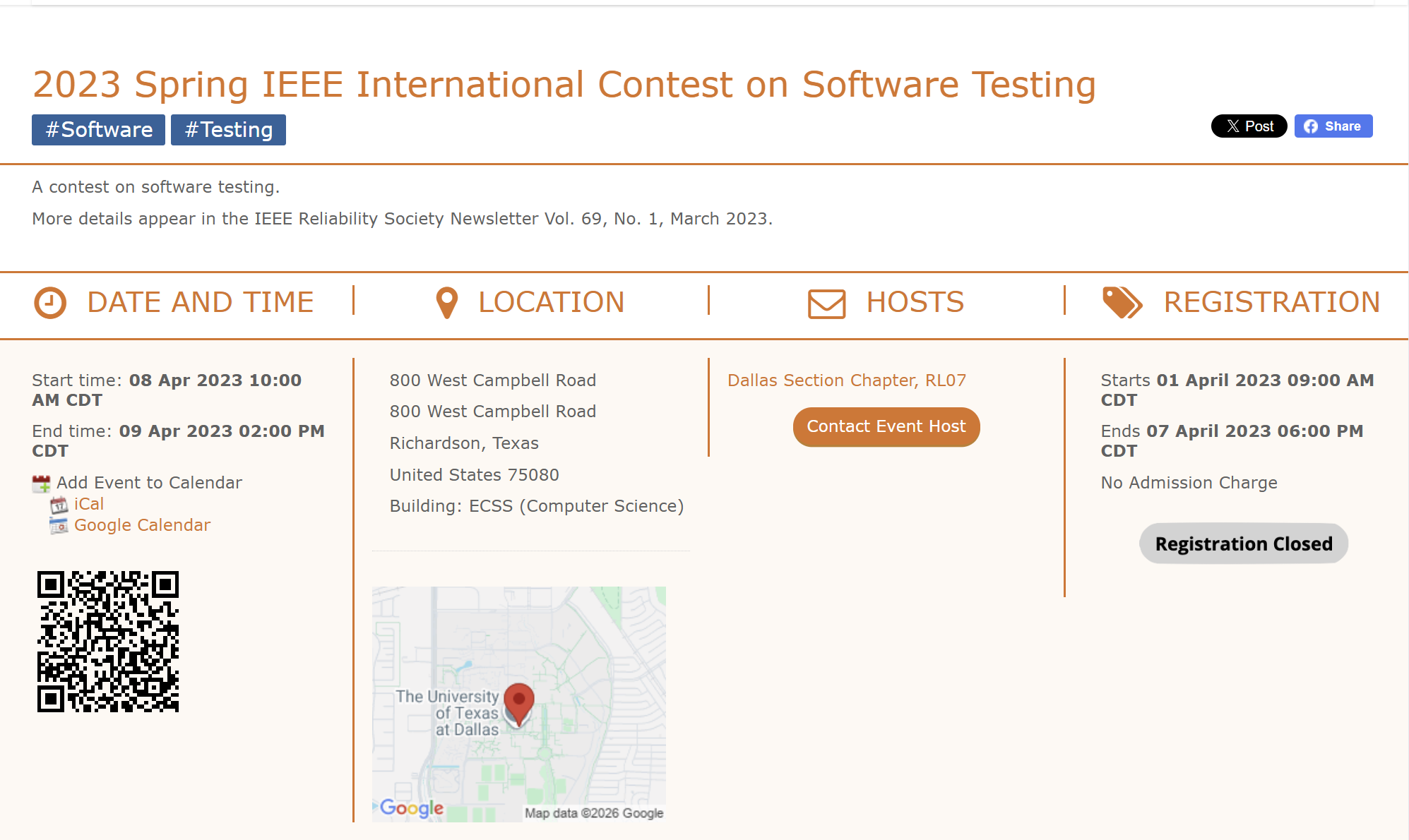The image size is (1409, 840).
Task: Click the iCal calendar icon
Action: pos(59,505)
